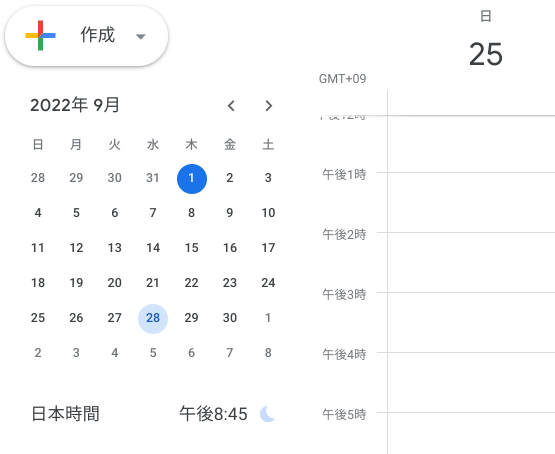Click the 午後1時 time slot in day view
The width and height of the screenshot is (555, 454).
[471, 202]
